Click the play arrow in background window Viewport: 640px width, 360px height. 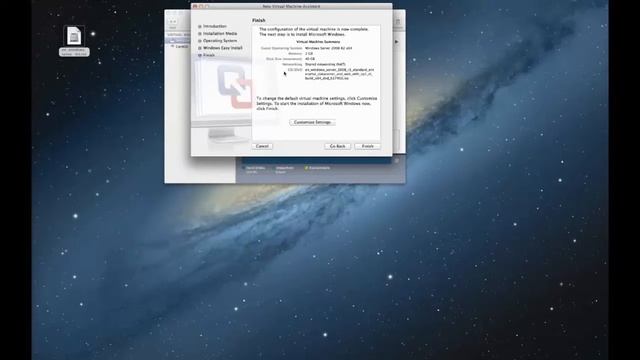pos(396,42)
